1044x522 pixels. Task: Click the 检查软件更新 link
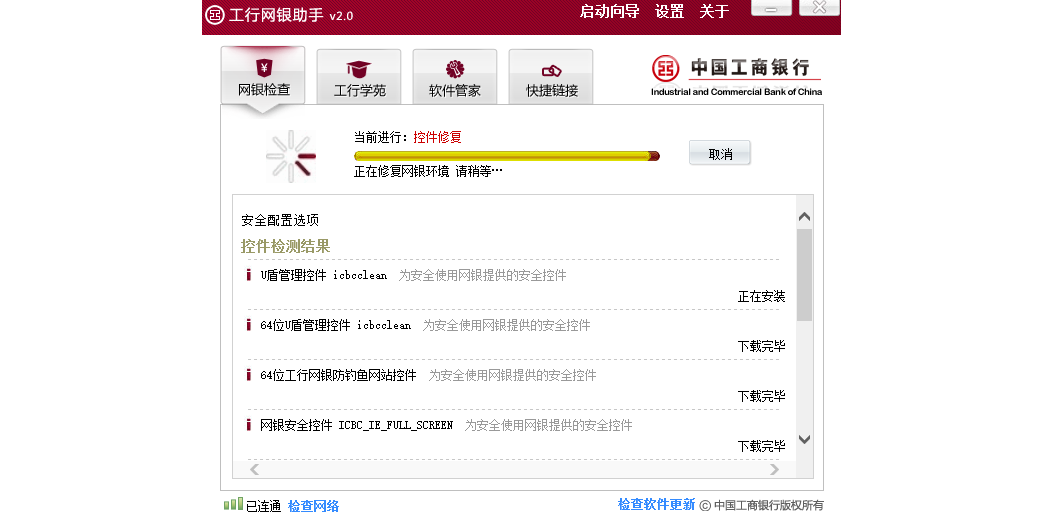pos(656,504)
